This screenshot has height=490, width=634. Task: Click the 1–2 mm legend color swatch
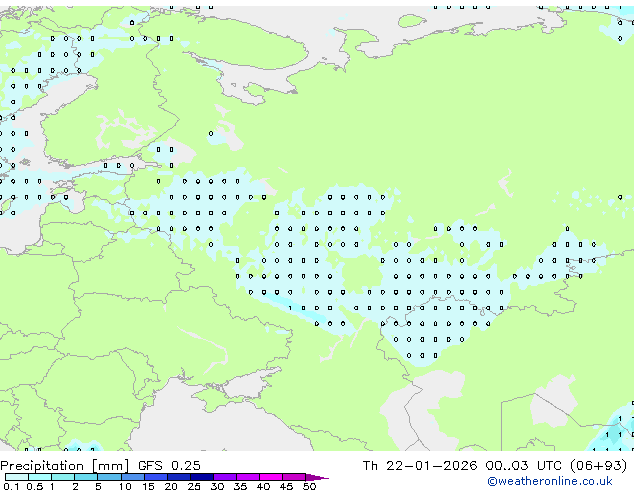[63, 477]
